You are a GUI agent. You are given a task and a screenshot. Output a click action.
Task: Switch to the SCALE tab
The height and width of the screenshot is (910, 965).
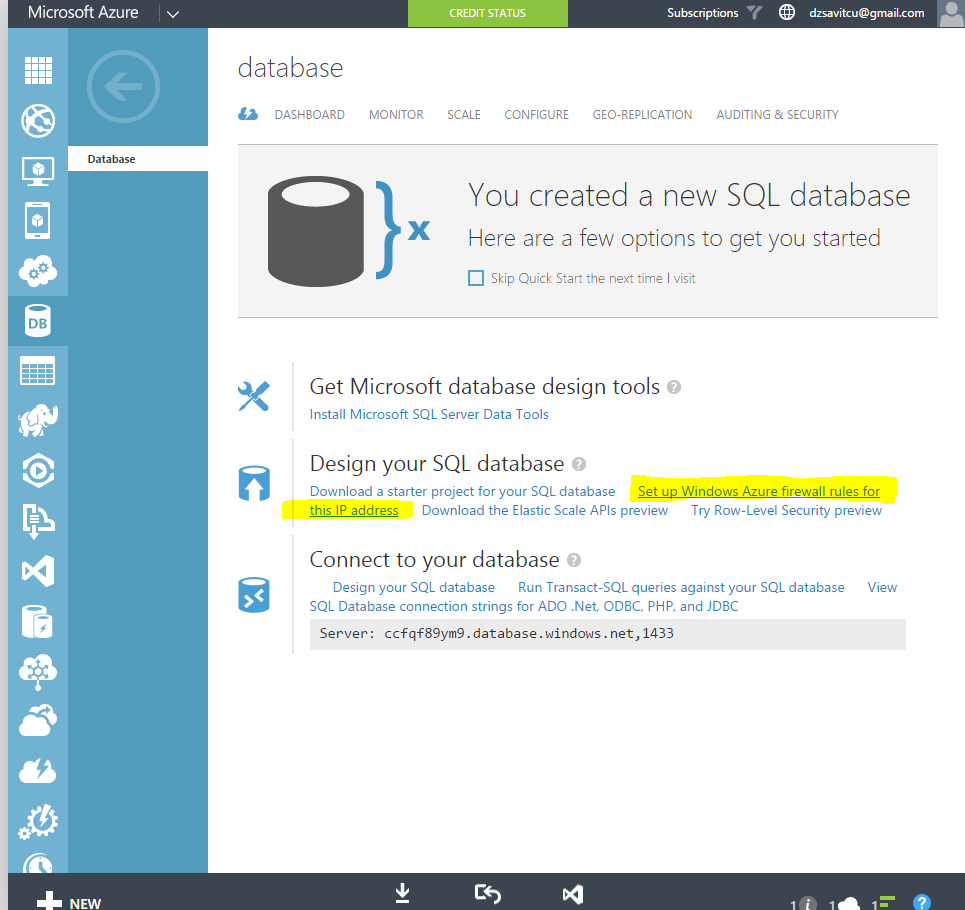[x=464, y=114]
